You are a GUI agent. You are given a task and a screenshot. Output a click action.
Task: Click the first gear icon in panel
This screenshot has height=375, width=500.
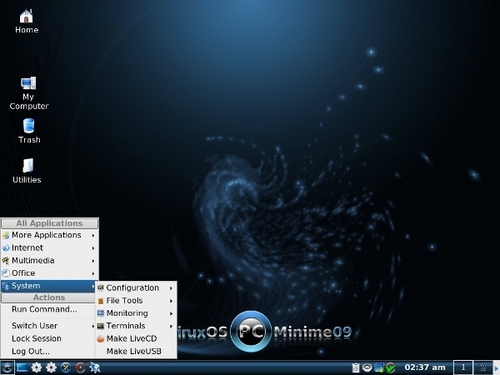pos(36,368)
